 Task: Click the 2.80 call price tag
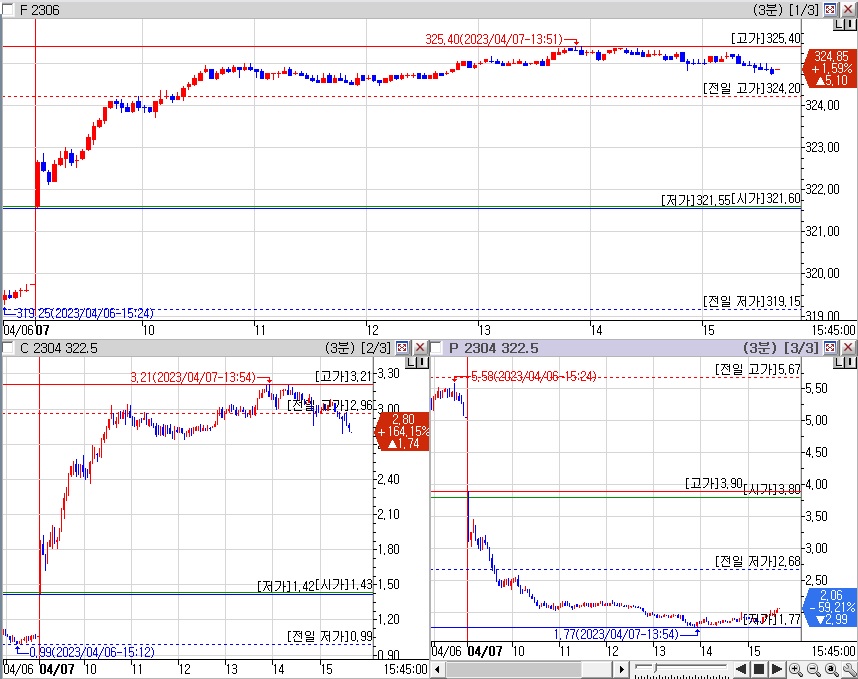coord(402,431)
